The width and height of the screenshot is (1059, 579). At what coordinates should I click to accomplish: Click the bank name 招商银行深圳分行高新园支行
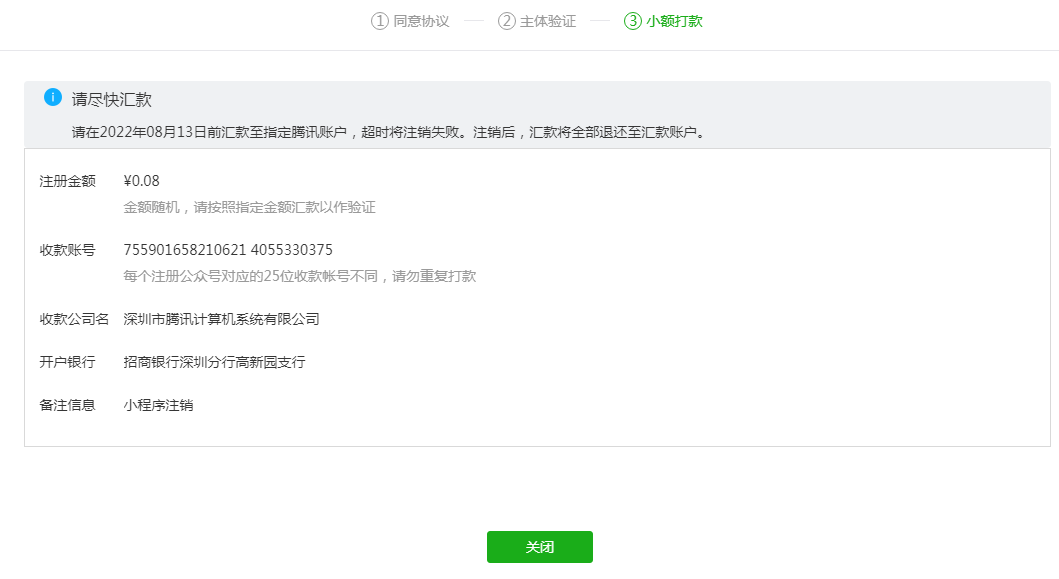[214, 362]
